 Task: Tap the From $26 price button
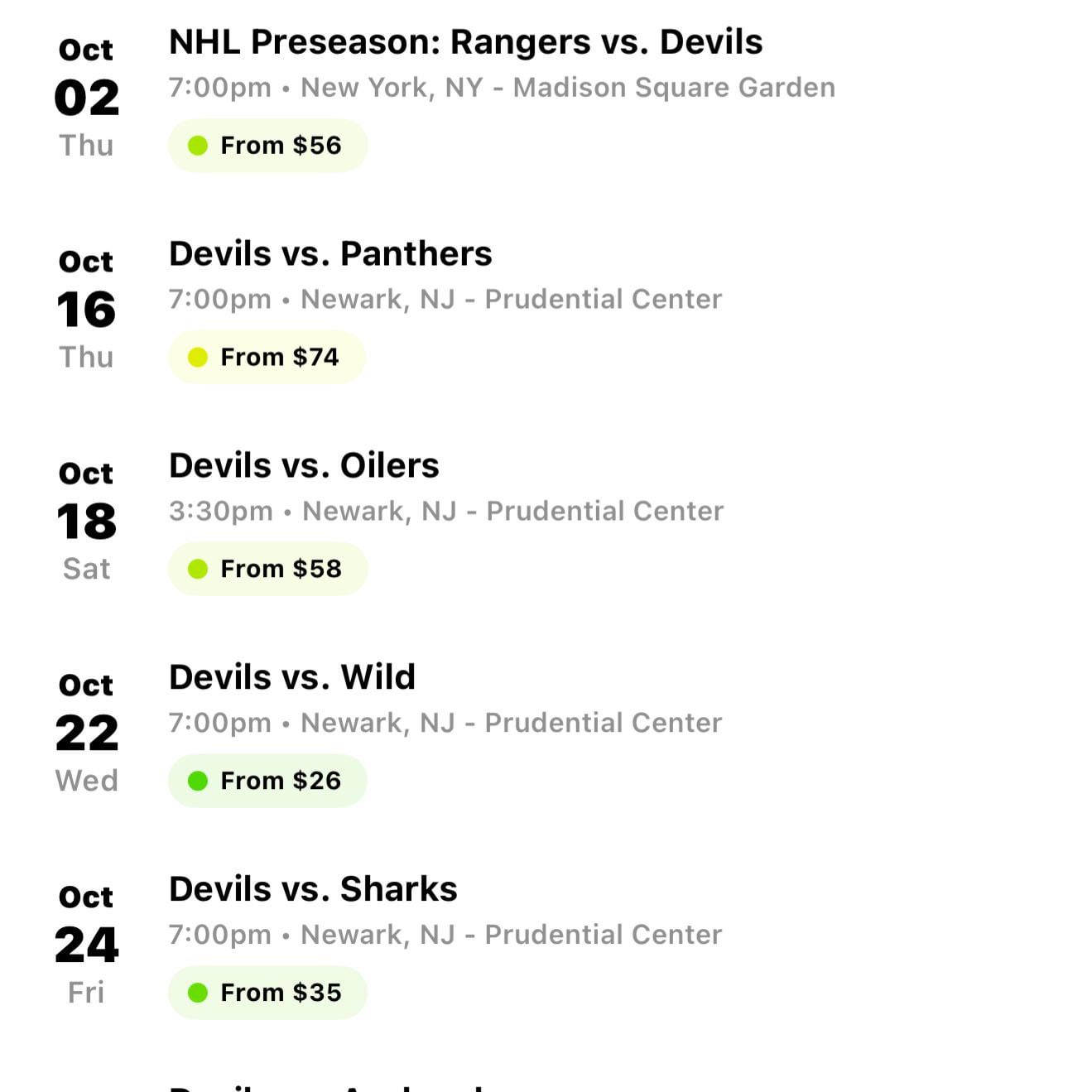click(267, 781)
